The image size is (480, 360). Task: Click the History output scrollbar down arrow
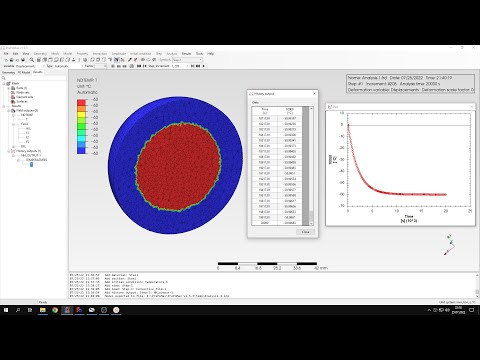(311, 223)
